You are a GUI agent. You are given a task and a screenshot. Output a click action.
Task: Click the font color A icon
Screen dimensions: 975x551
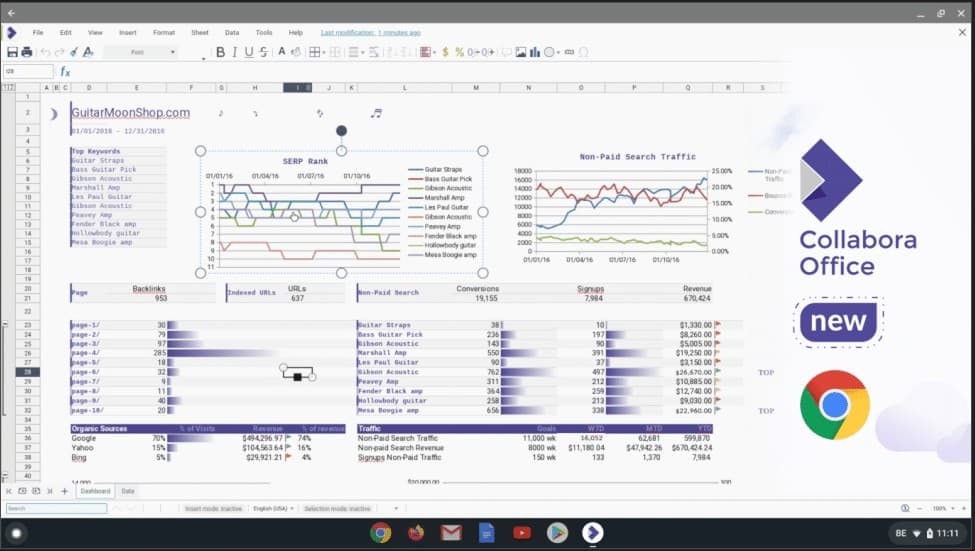pos(282,52)
